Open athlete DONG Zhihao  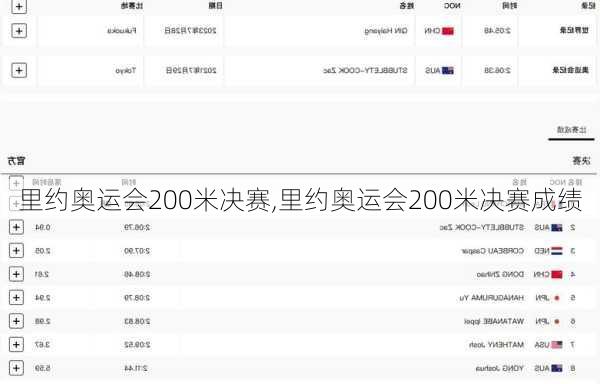tap(500, 274)
